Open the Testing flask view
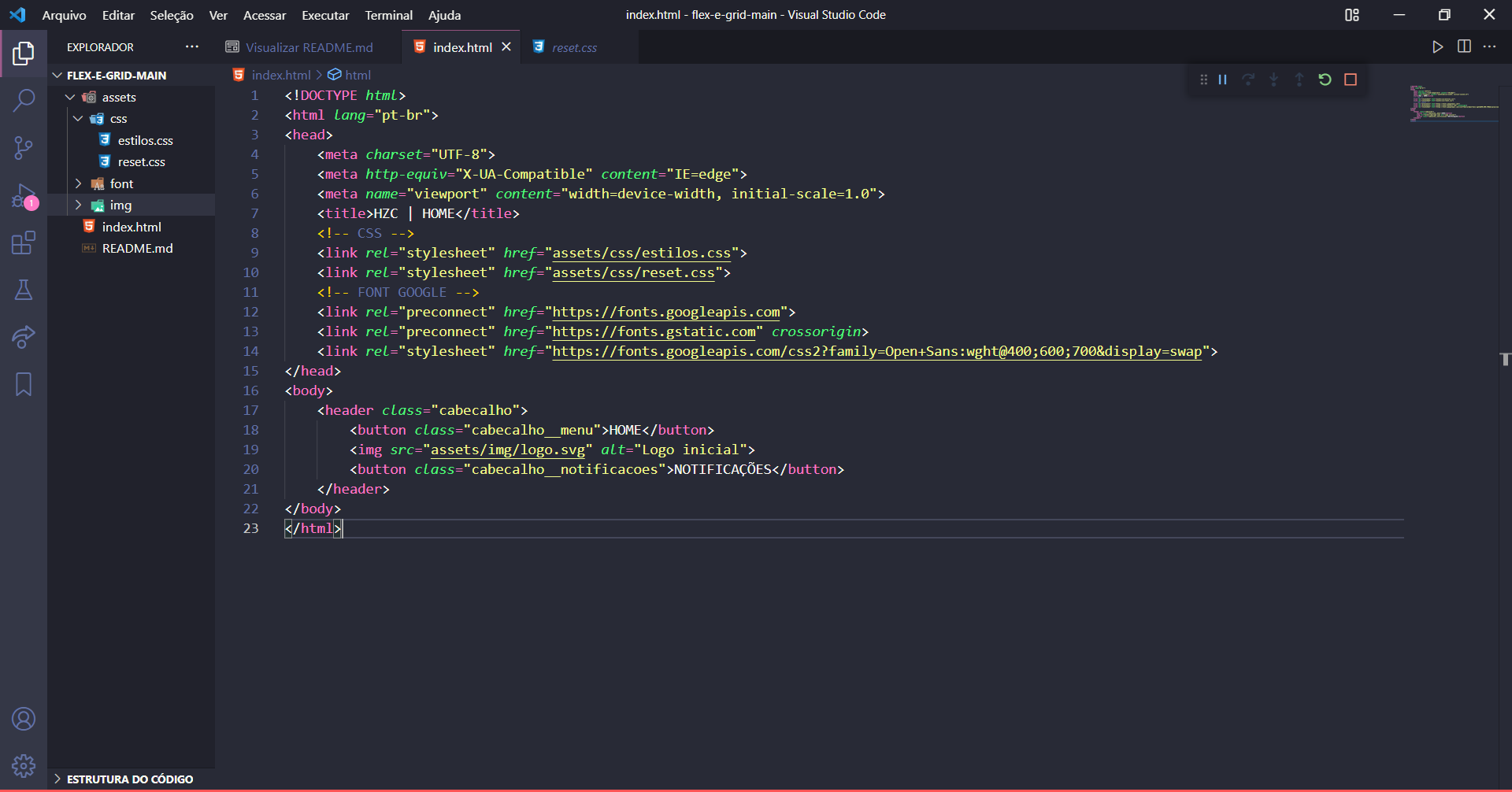This screenshot has height=792, width=1512. point(24,290)
